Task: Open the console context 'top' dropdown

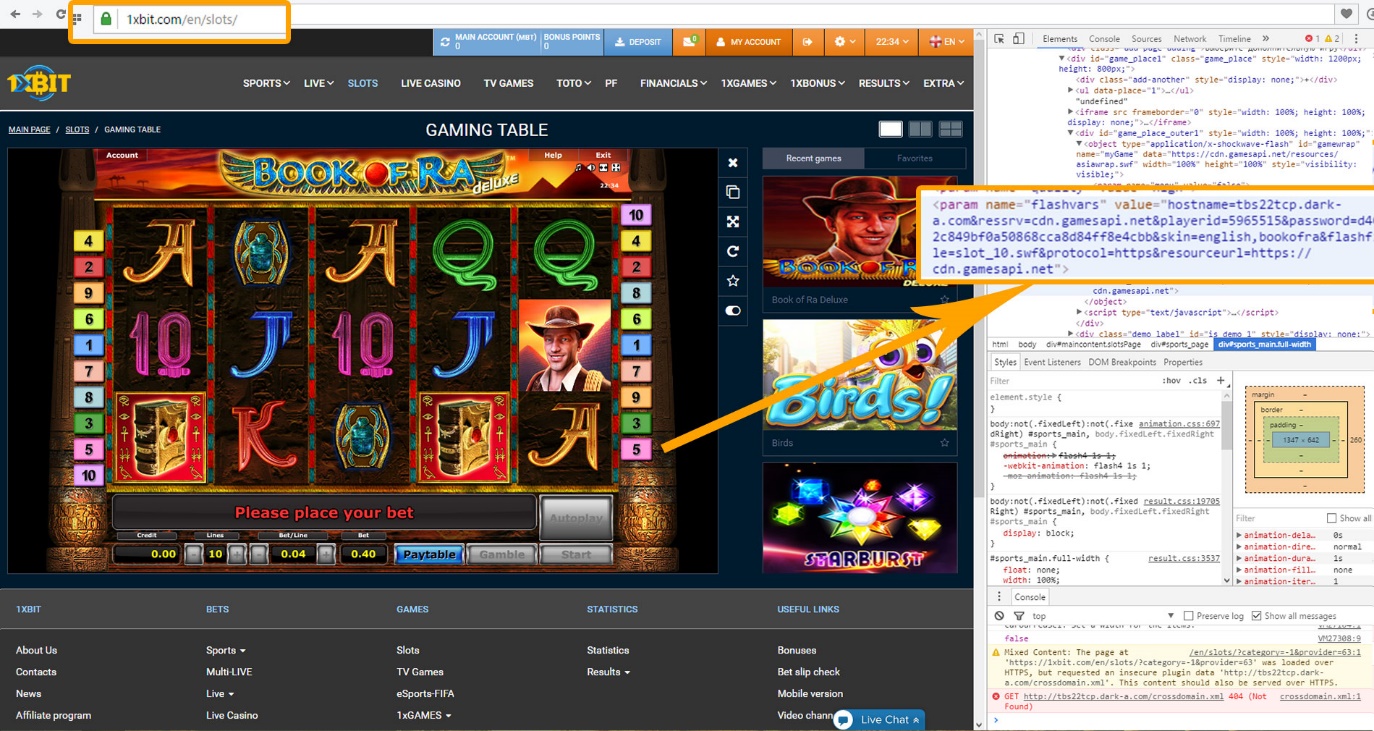Action: pyautogui.click(x=1103, y=616)
